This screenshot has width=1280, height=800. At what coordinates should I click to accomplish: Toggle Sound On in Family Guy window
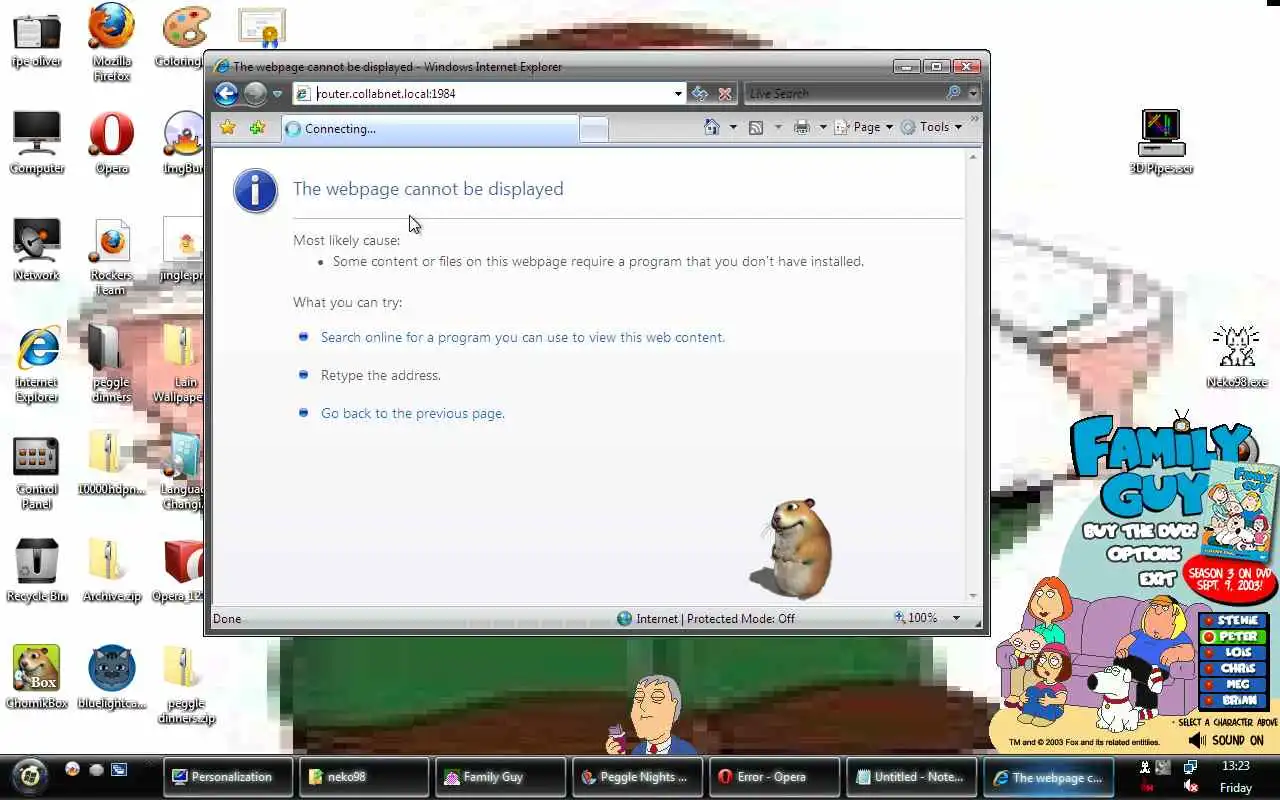pos(1226,740)
